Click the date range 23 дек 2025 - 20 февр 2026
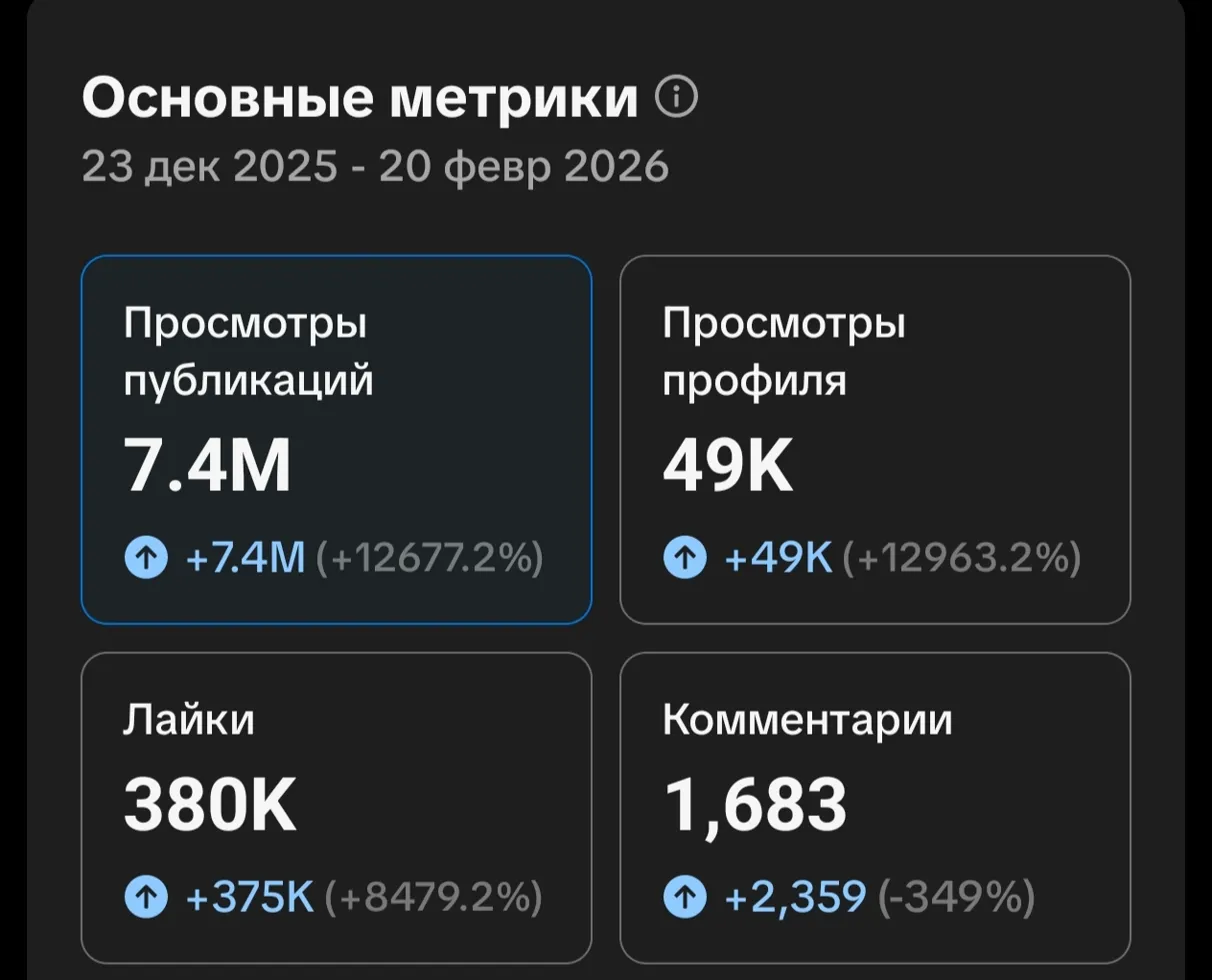This screenshot has height=980, width=1212. point(377,168)
